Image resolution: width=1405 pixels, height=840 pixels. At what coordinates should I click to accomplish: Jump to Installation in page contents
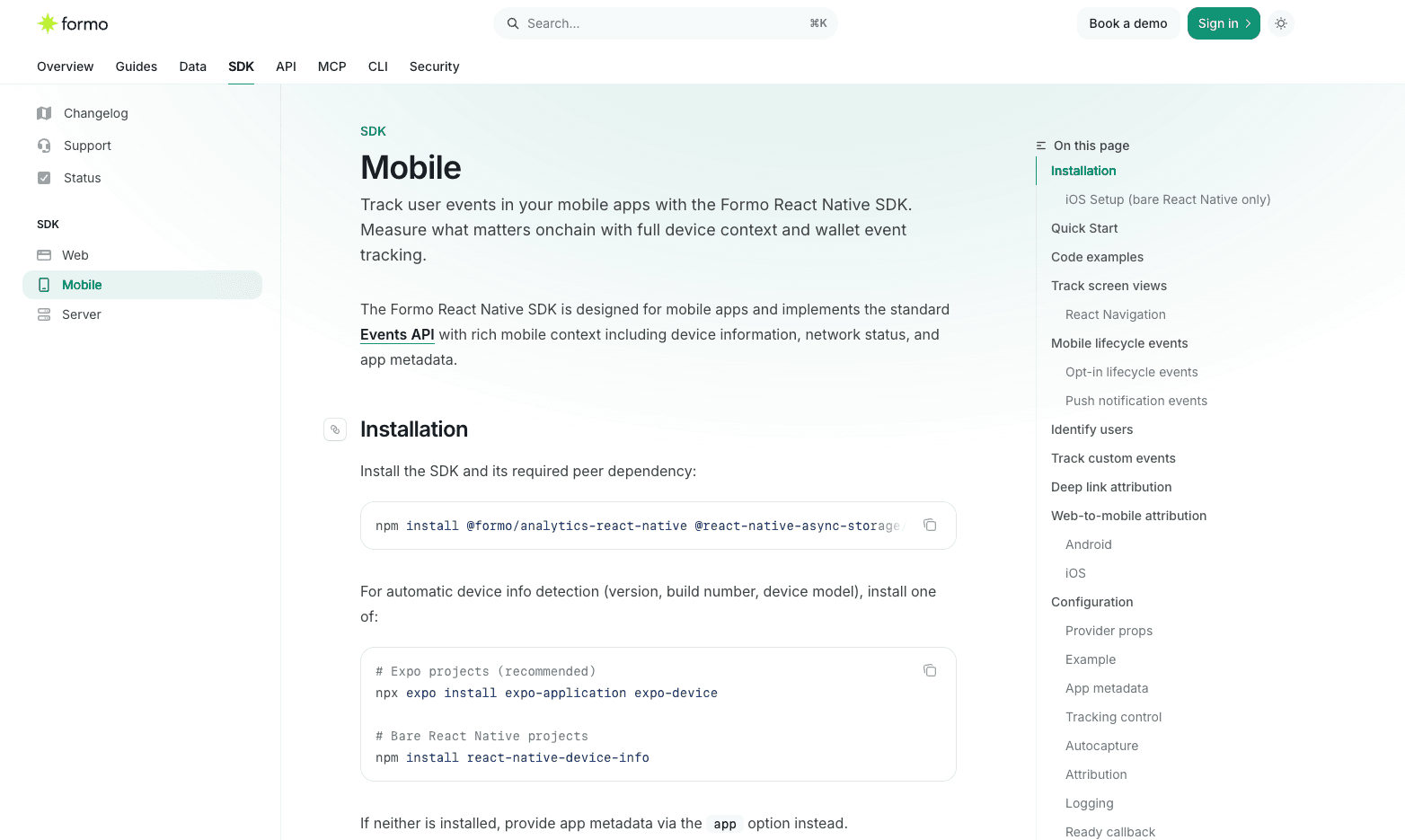click(x=1083, y=171)
